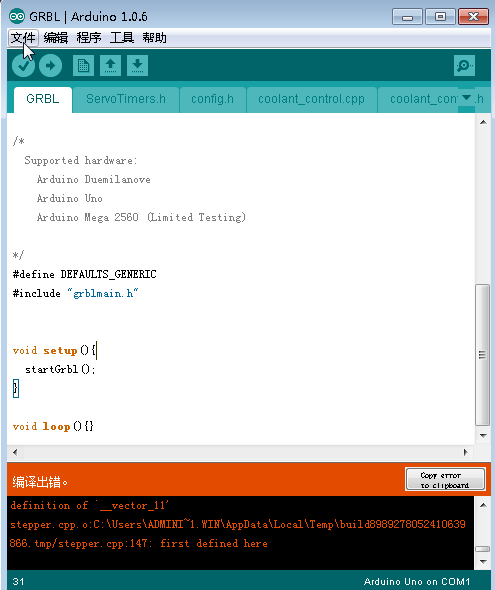The height and width of the screenshot is (590, 495).
Task: Click the "Arduino Uno" comment line
Action: pos(70,198)
